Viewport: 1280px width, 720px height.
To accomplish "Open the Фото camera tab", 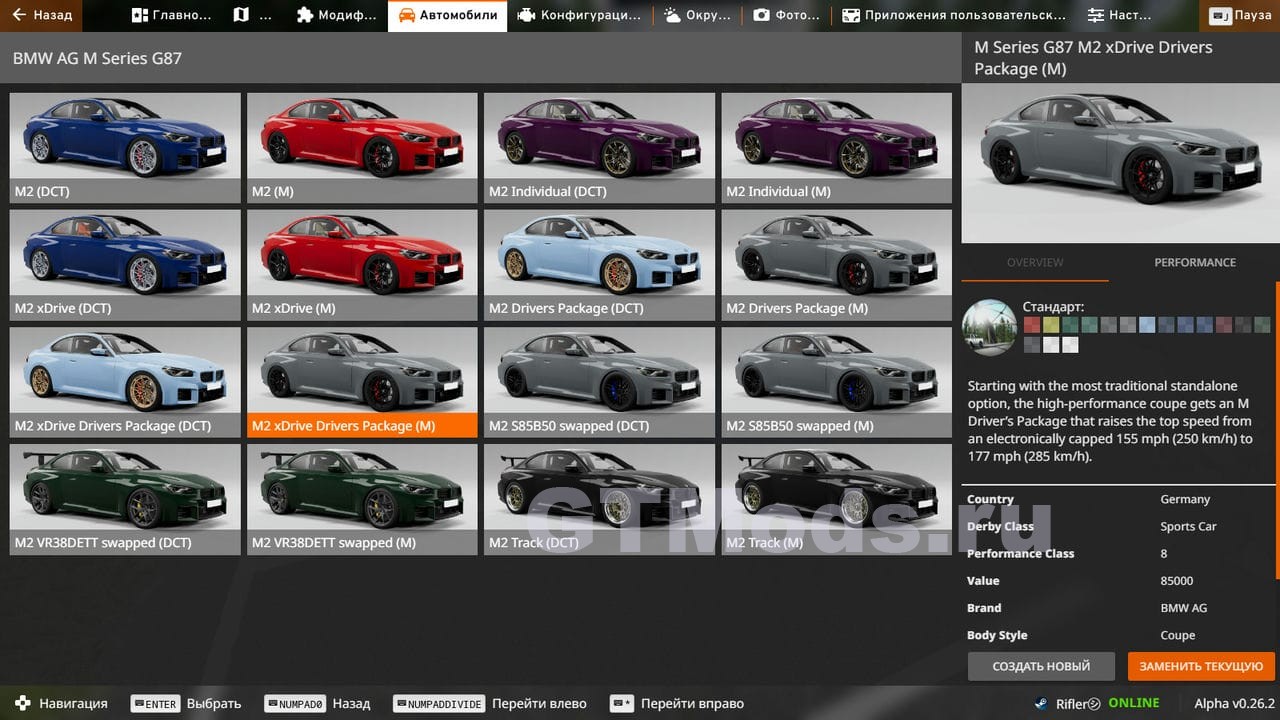I will click(x=787, y=15).
